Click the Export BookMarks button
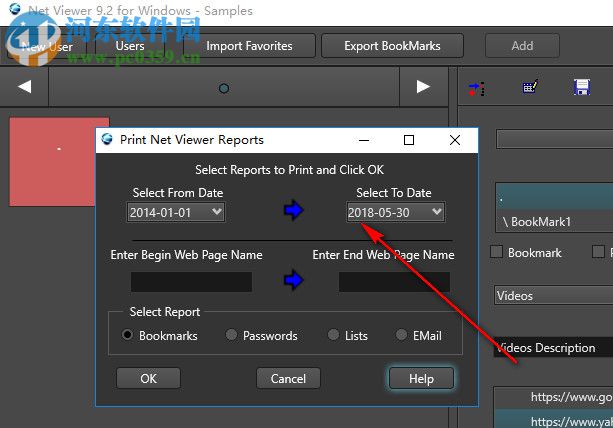Image resolution: width=613 pixels, height=428 pixels. point(392,46)
